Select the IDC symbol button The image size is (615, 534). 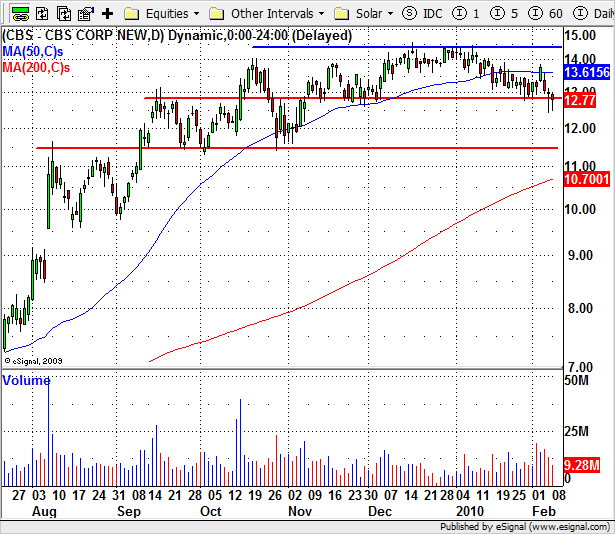tap(433, 14)
